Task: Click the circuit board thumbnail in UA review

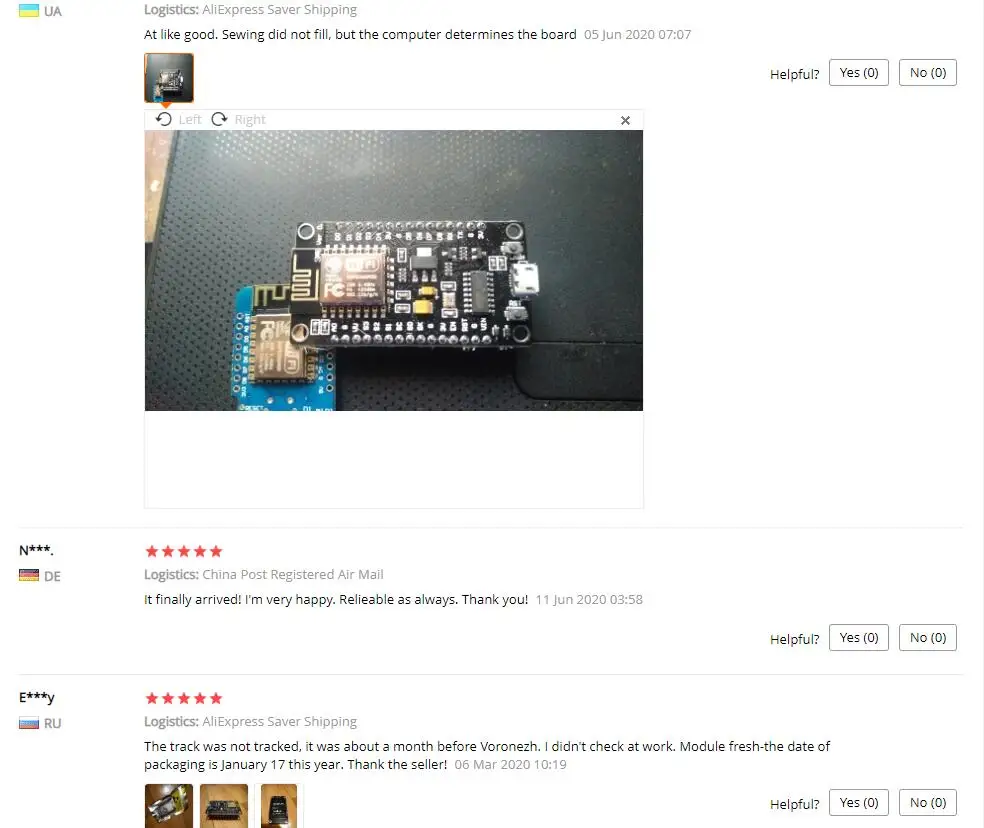Action: (x=169, y=78)
